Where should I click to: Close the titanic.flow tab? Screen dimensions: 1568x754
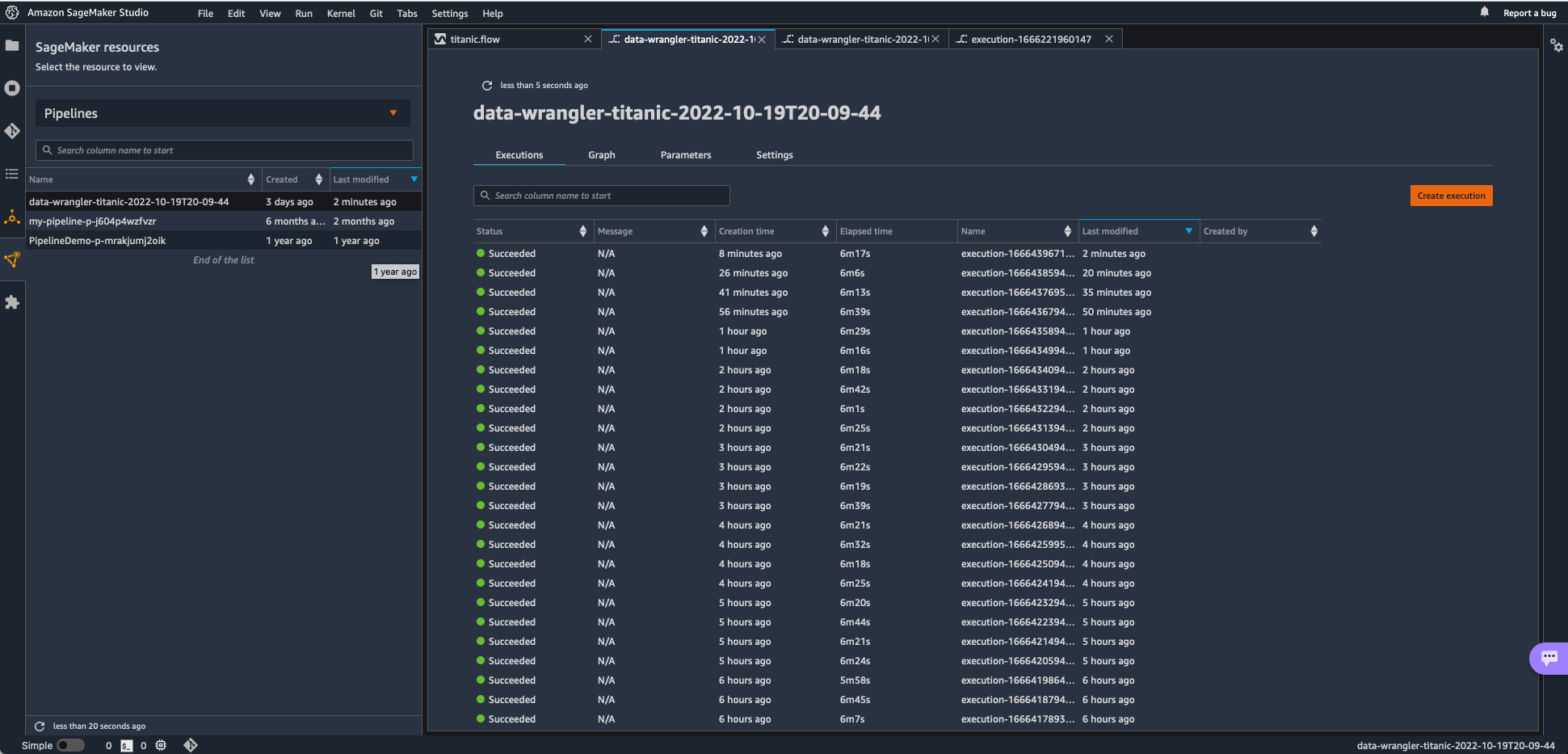(588, 39)
